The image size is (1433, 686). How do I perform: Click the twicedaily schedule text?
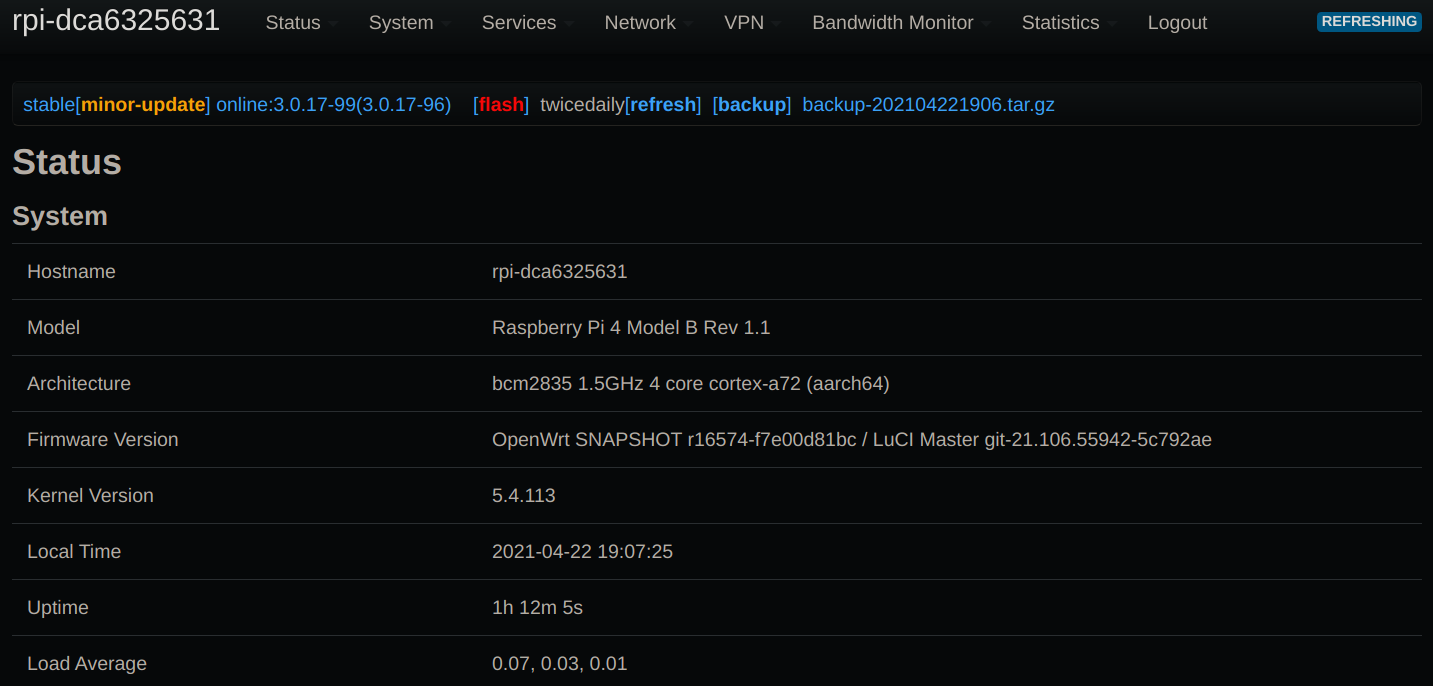[581, 105]
